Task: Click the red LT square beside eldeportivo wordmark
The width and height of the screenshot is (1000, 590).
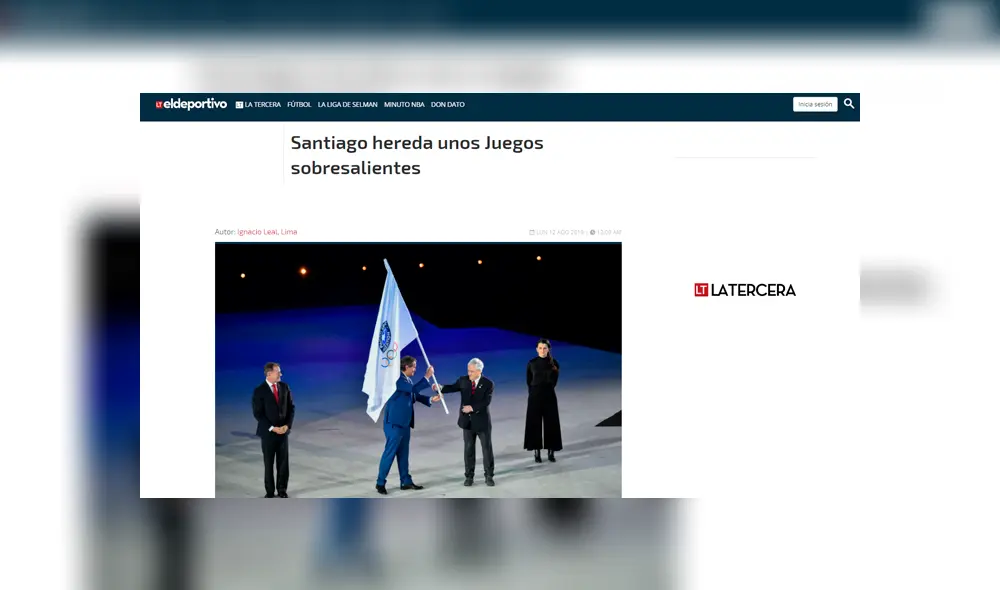Action: pos(158,104)
